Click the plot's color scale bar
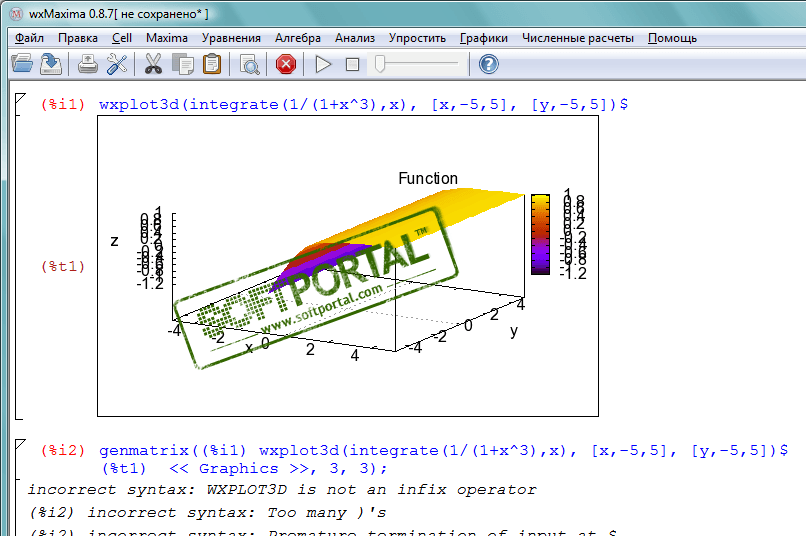This screenshot has height=536, width=806. click(540, 234)
